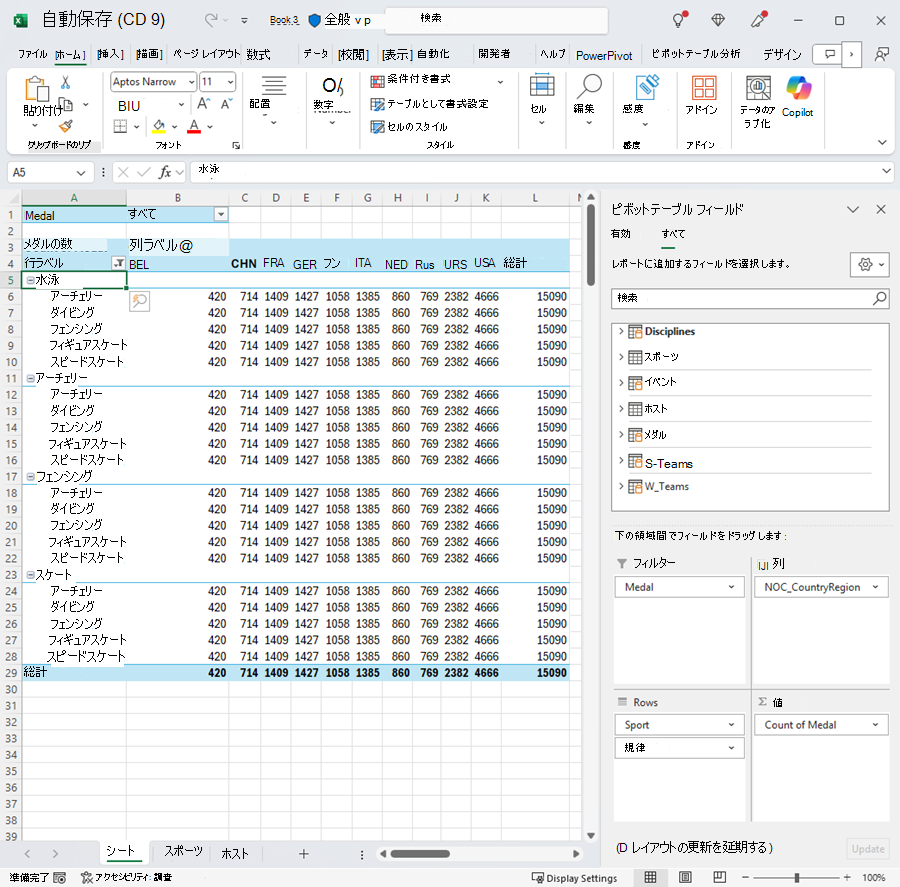Viewport: 900px width, 887px height.
Task: Click the pen drawing icon in title bar
Action: point(759,20)
